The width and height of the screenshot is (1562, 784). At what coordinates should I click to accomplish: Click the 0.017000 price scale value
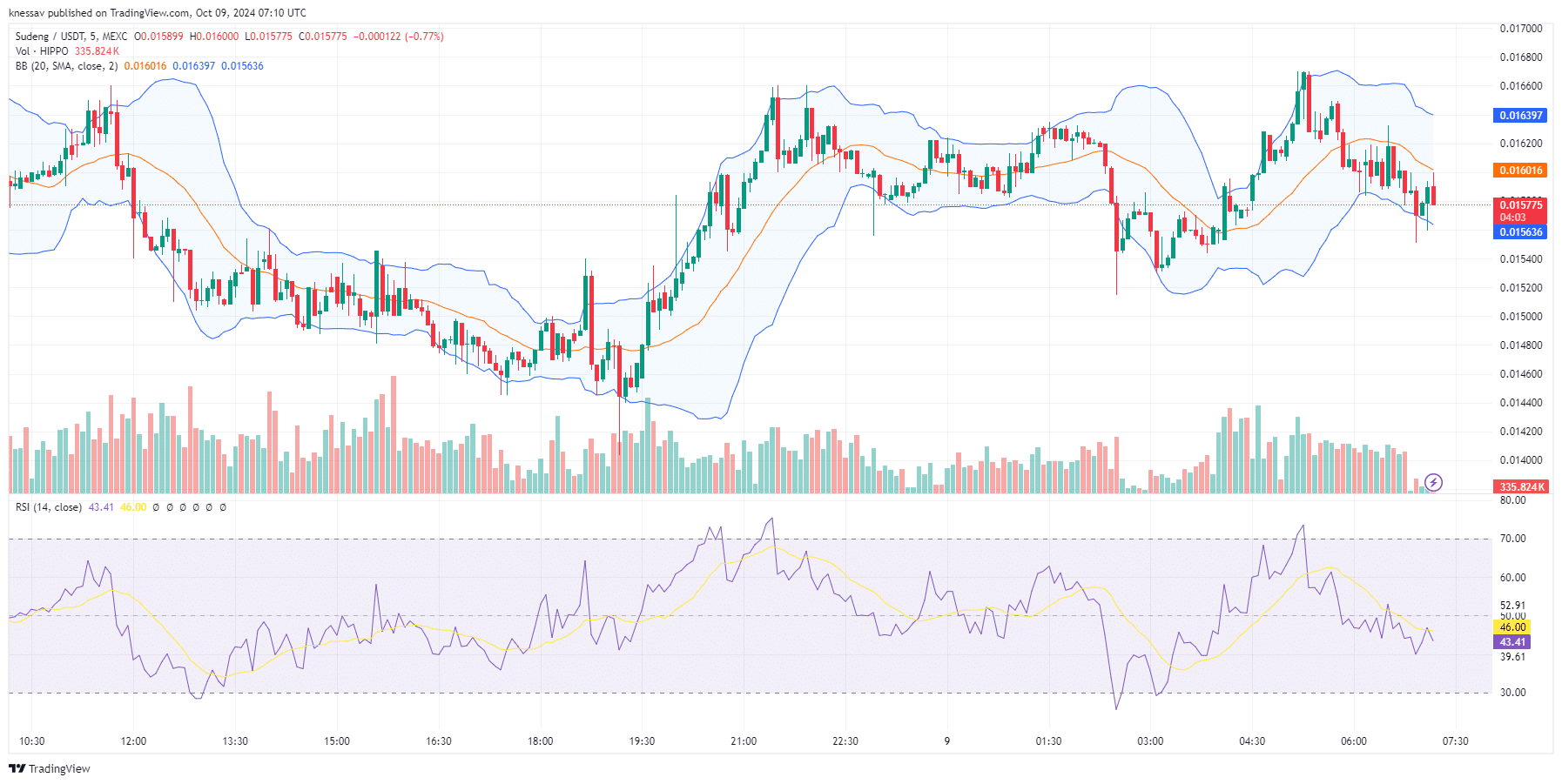tap(1520, 29)
